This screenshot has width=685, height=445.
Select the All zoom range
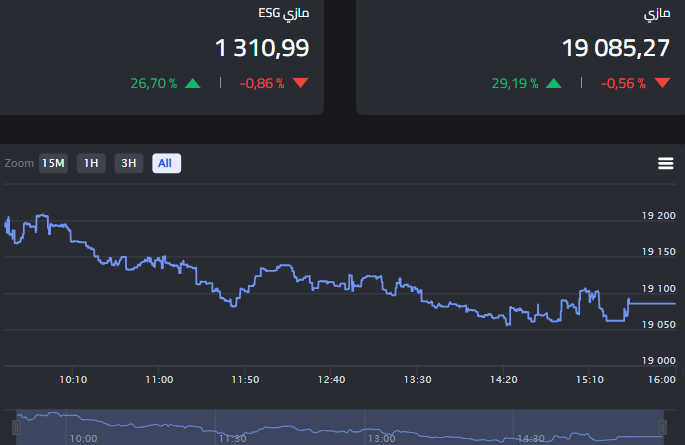tap(166, 163)
